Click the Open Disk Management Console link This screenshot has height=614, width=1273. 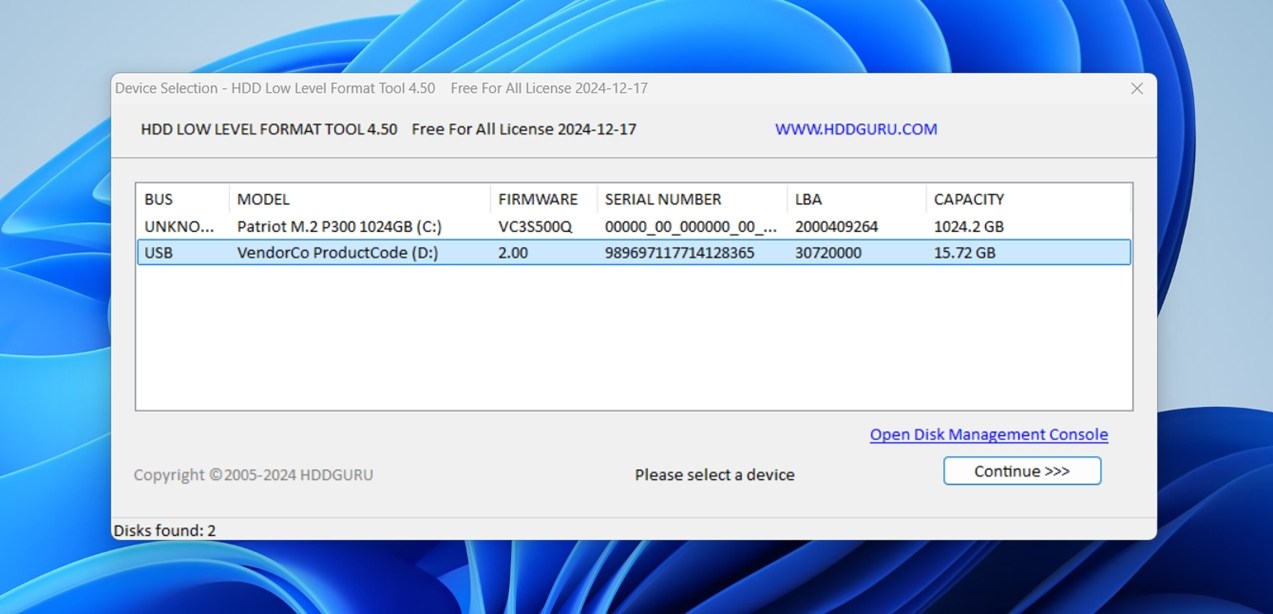coord(988,434)
